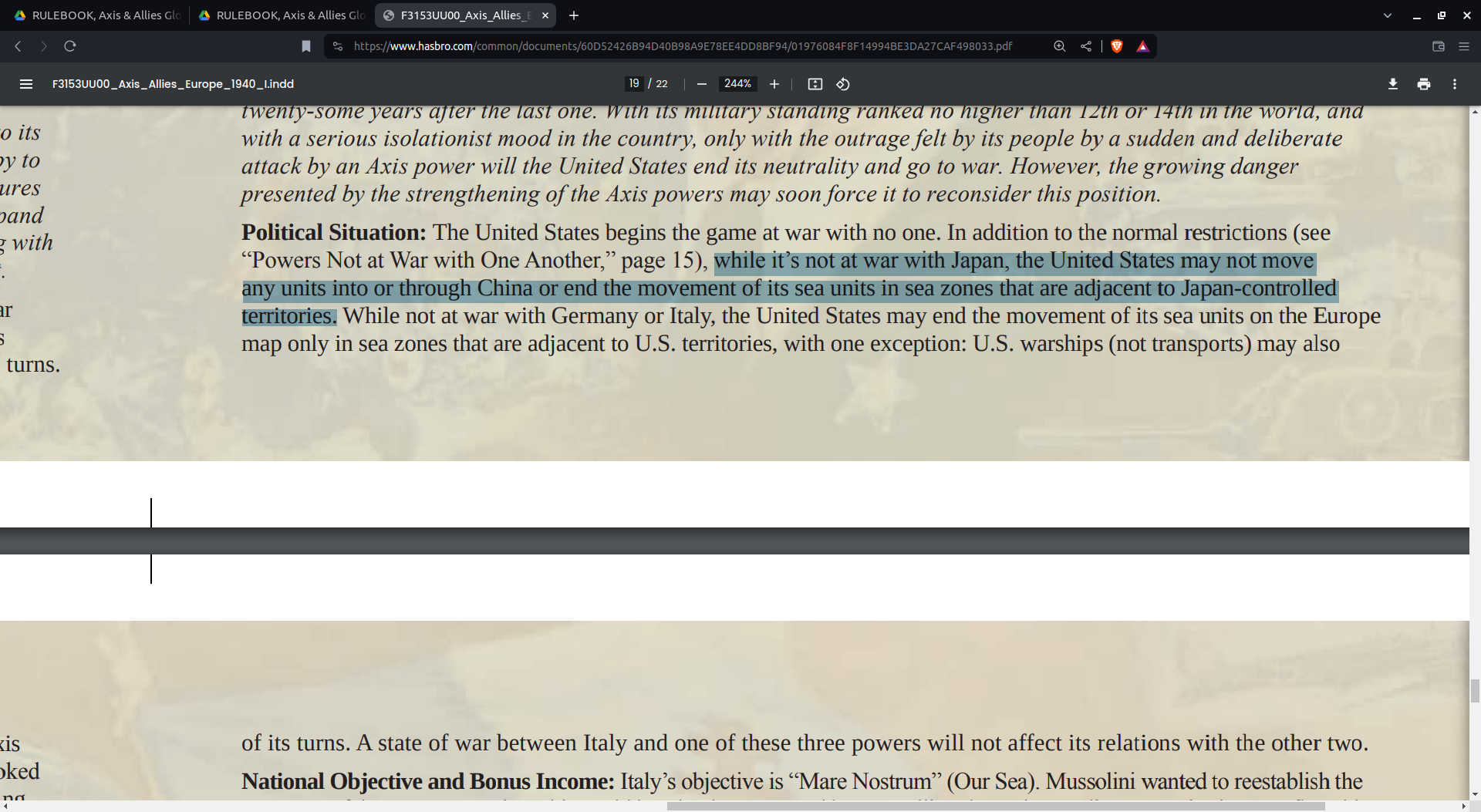Click the fit to page icon
1481x812 pixels.
(x=815, y=84)
